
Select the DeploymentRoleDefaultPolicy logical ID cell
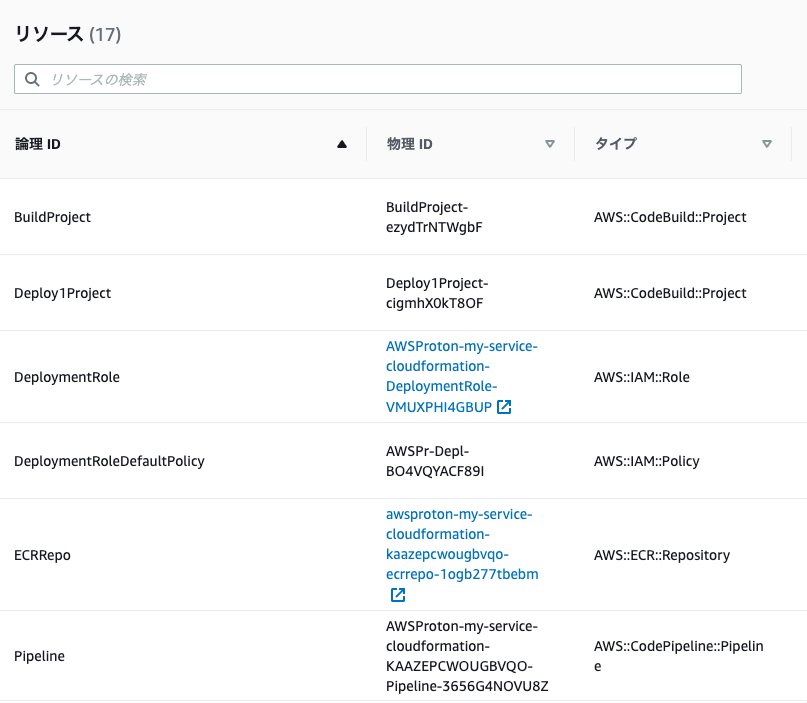109,461
